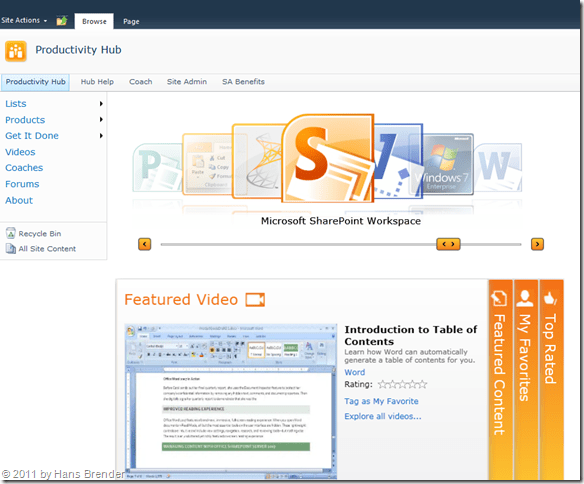Click the carousel previous arrow button

click(x=145, y=244)
